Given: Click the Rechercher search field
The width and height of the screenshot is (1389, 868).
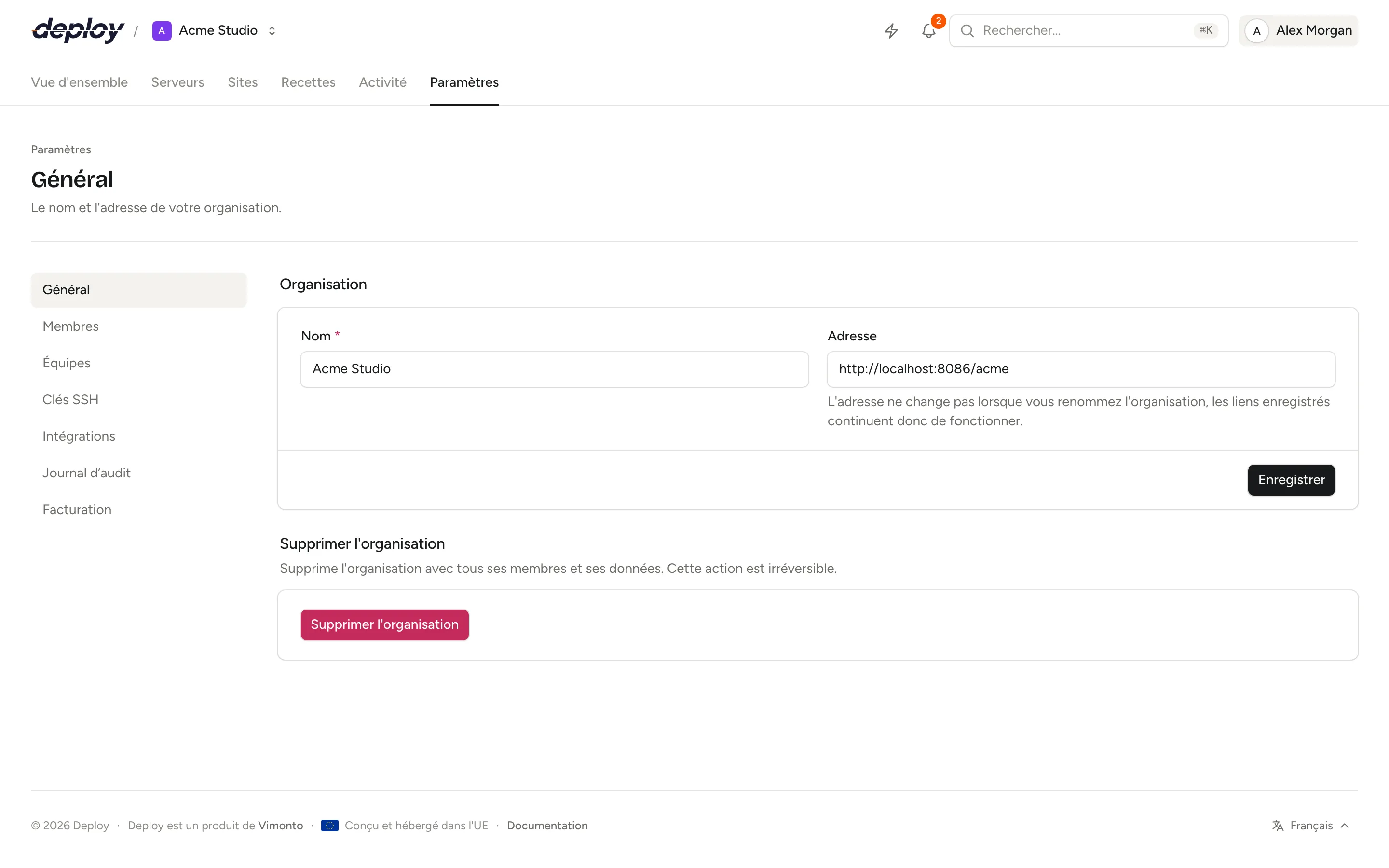Looking at the screenshot, I should point(1088,30).
